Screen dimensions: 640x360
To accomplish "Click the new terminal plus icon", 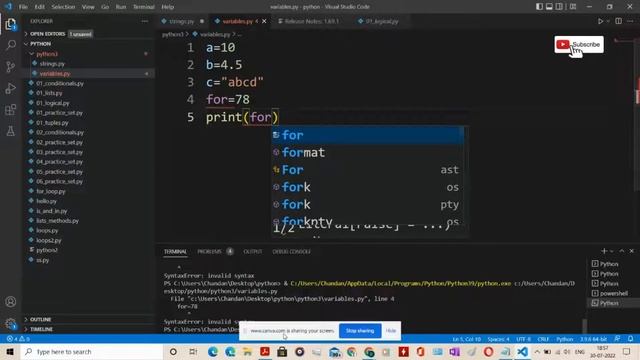I will click(604, 251).
